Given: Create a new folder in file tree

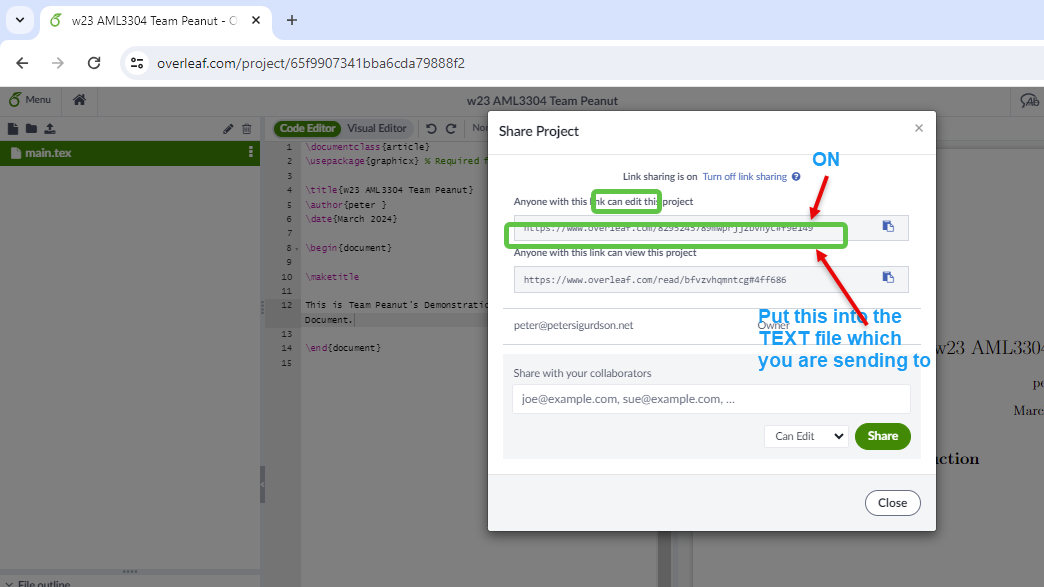Looking at the screenshot, I should click(x=31, y=128).
